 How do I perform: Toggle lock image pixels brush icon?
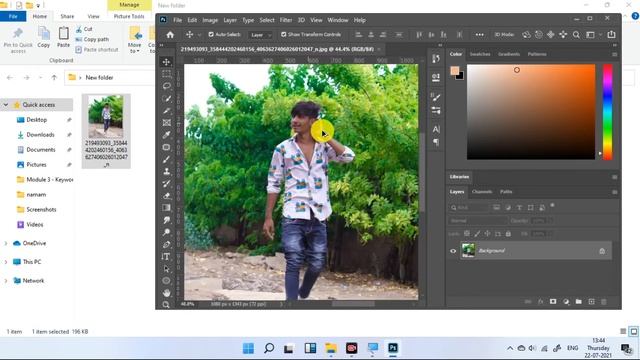click(x=477, y=234)
